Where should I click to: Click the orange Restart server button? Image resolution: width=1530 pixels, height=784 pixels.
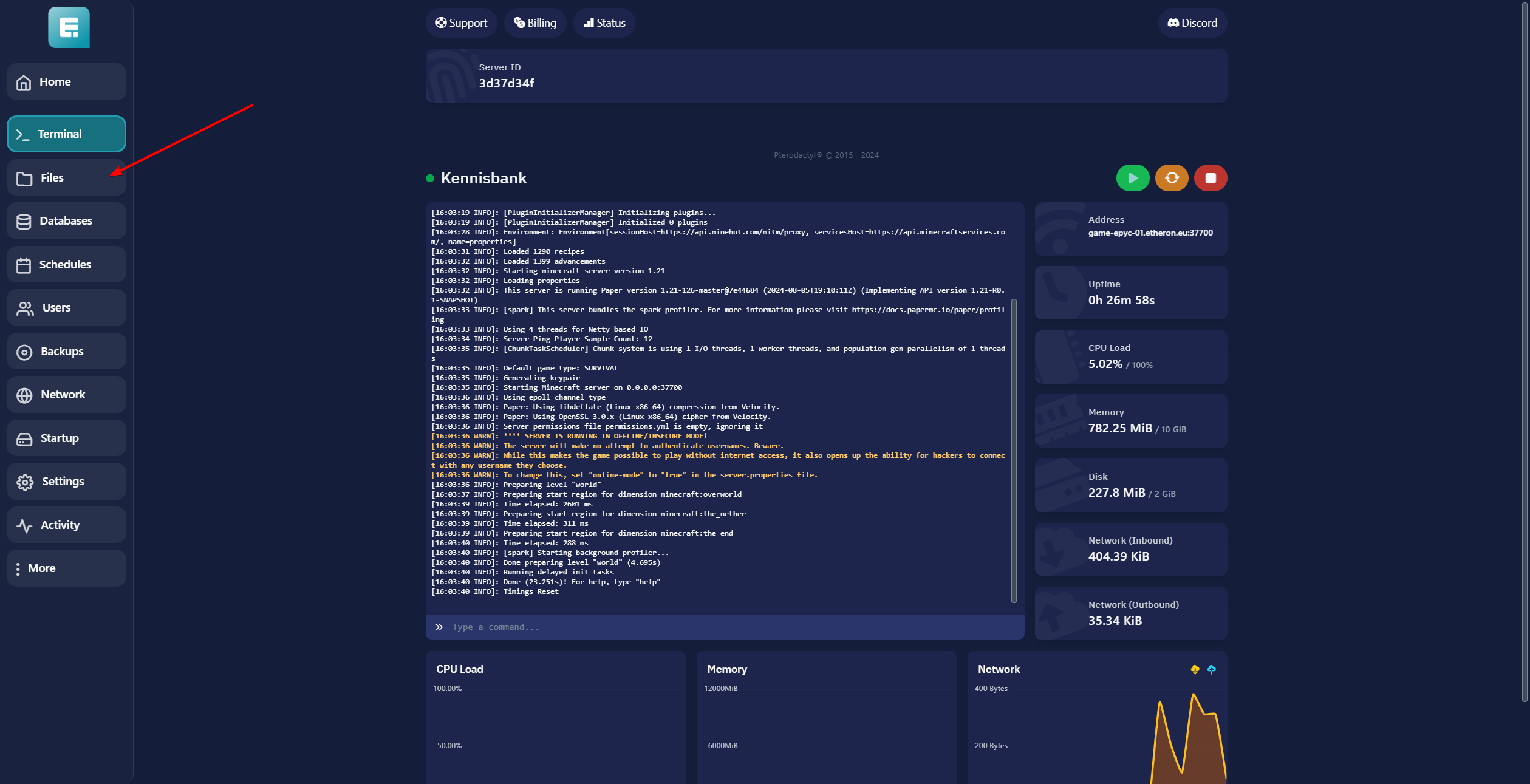[1171, 178]
